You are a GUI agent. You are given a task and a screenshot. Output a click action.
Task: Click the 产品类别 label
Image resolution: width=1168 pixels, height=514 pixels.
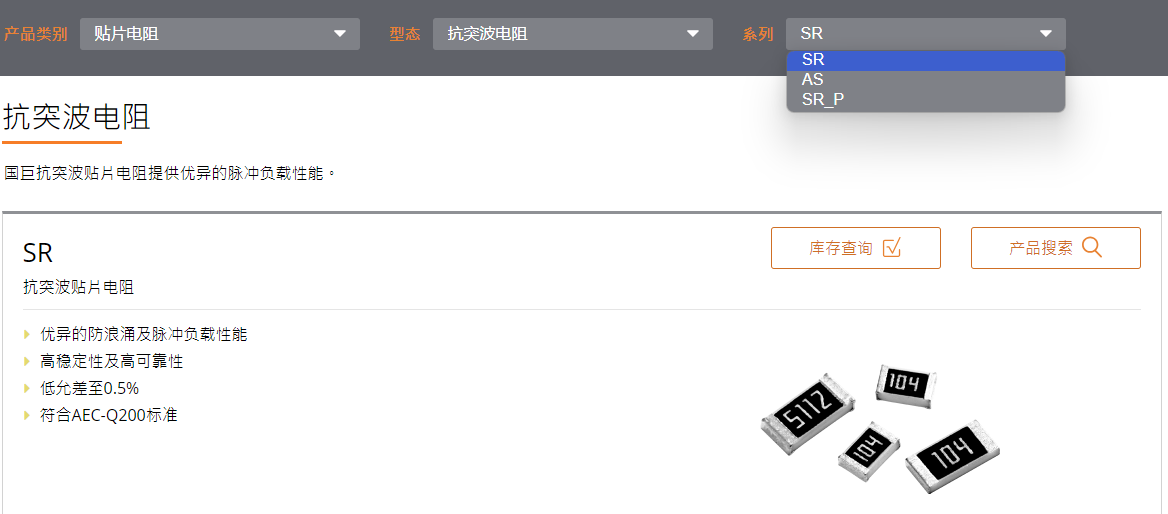(35, 34)
